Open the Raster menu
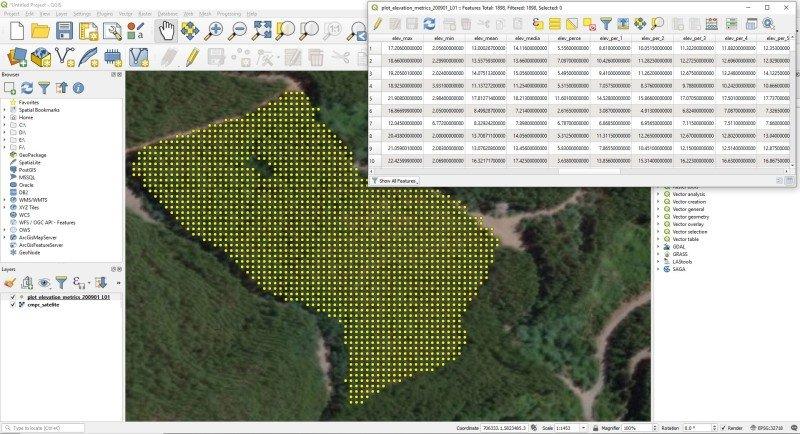Viewport: 800px width, 434px height. 144,14
